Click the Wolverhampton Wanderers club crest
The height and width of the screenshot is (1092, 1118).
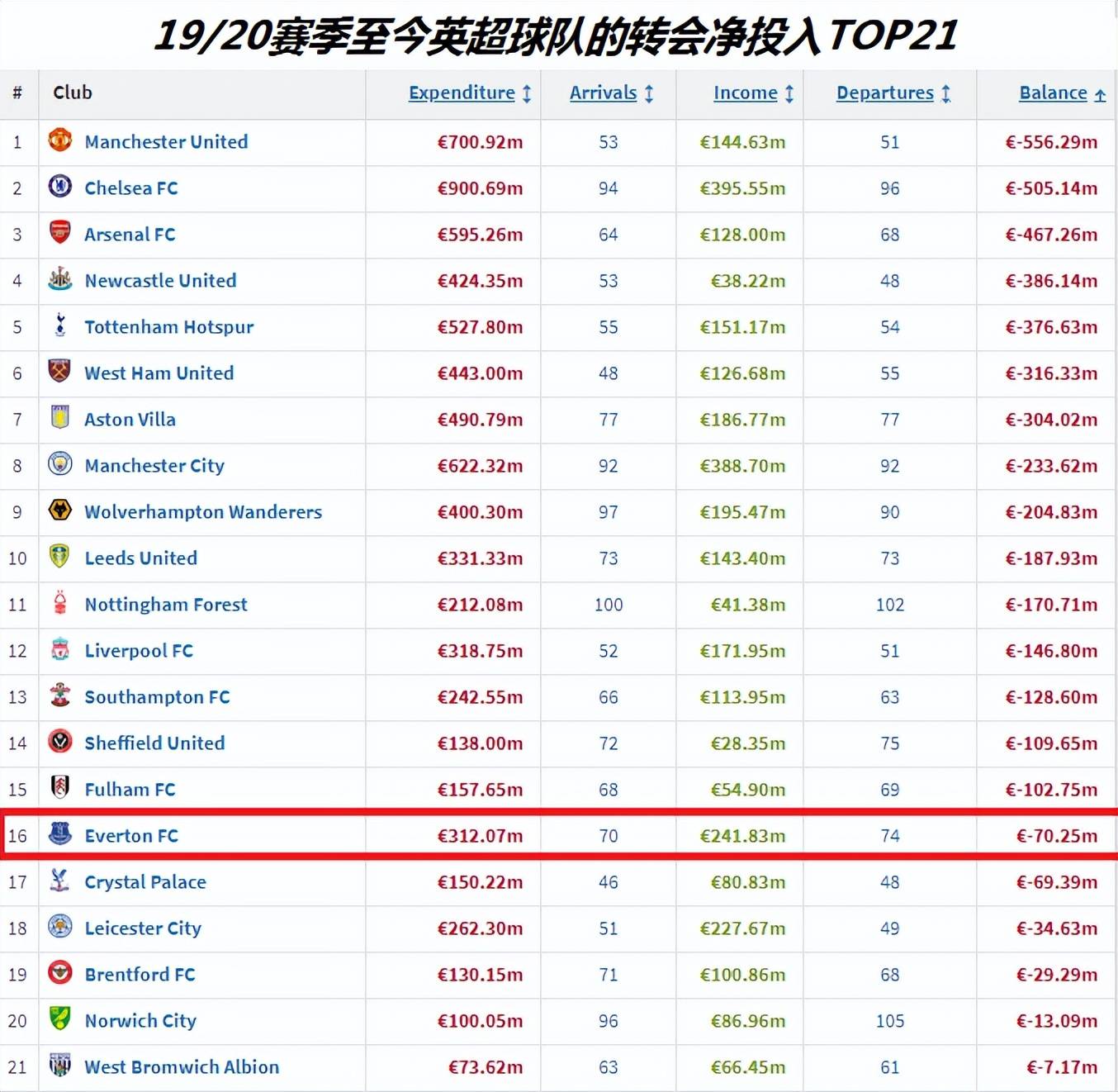click(59, 510)
